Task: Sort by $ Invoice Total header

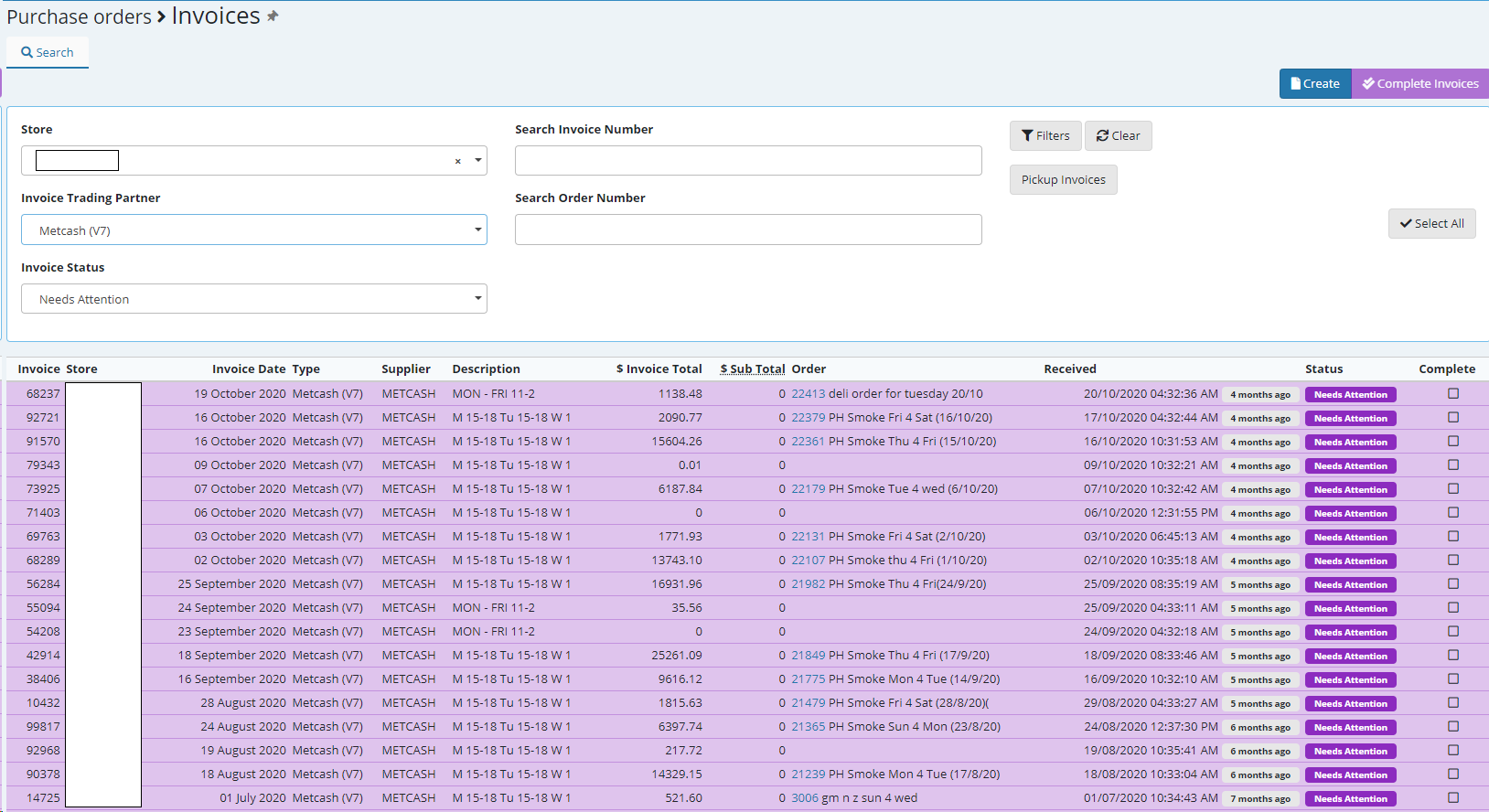Action: [x=659, y=369]
